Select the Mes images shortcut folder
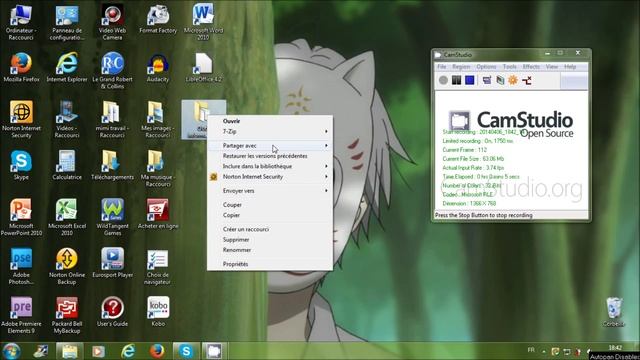Viewport: 640px width, 360px height. pyautogui.click(x=158, y=119)
